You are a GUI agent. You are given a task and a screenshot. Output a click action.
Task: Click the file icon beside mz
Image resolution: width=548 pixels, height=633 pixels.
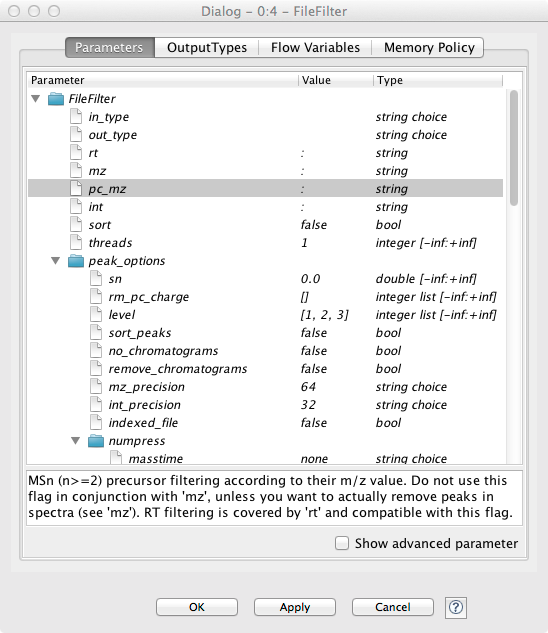pyautogui.click(x=76, y=170)
